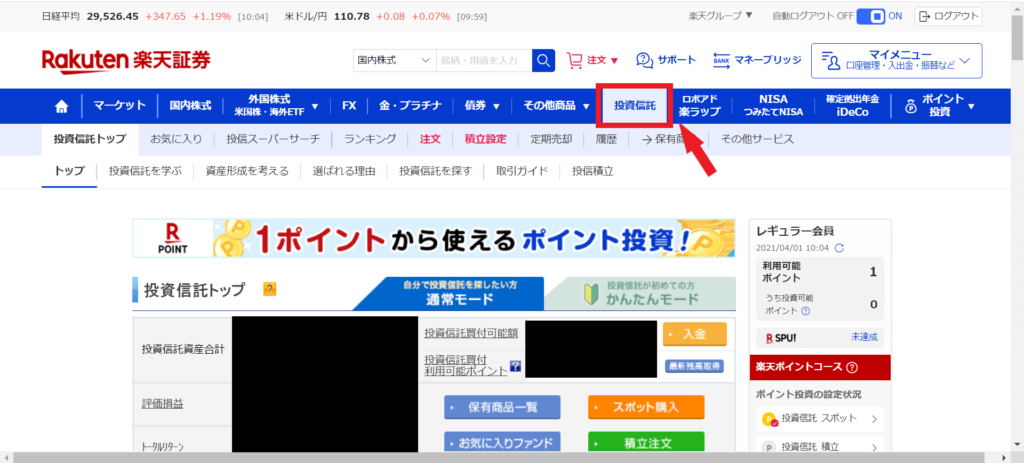This screenshot has width=1024, height=463.
Task: Click the home icon in navigation bar
Action: (61, 106)
